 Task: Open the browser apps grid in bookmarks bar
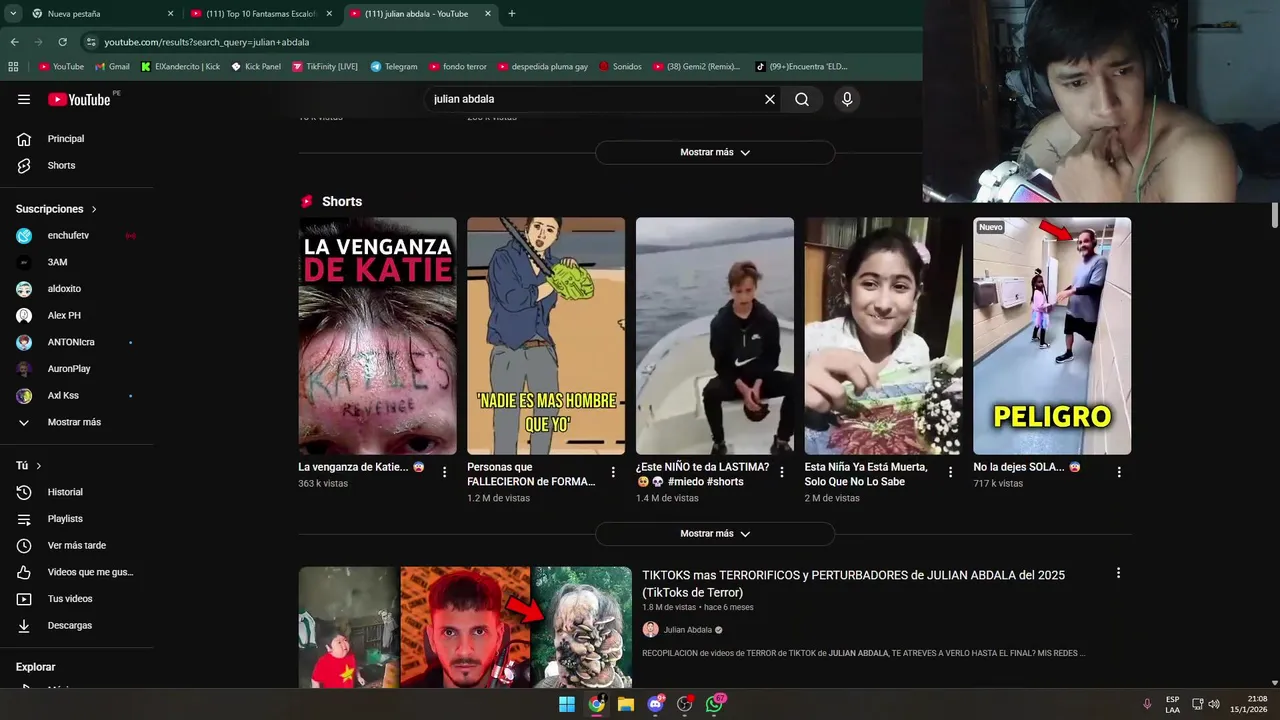(x=13, y=66)
